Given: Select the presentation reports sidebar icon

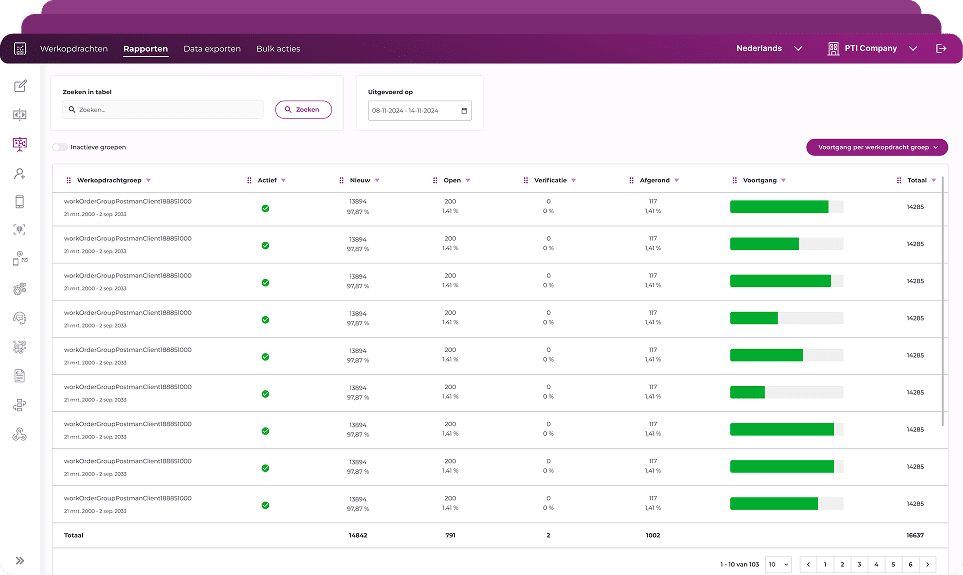Looking at the screenshot, I should (x=20, y=144).
